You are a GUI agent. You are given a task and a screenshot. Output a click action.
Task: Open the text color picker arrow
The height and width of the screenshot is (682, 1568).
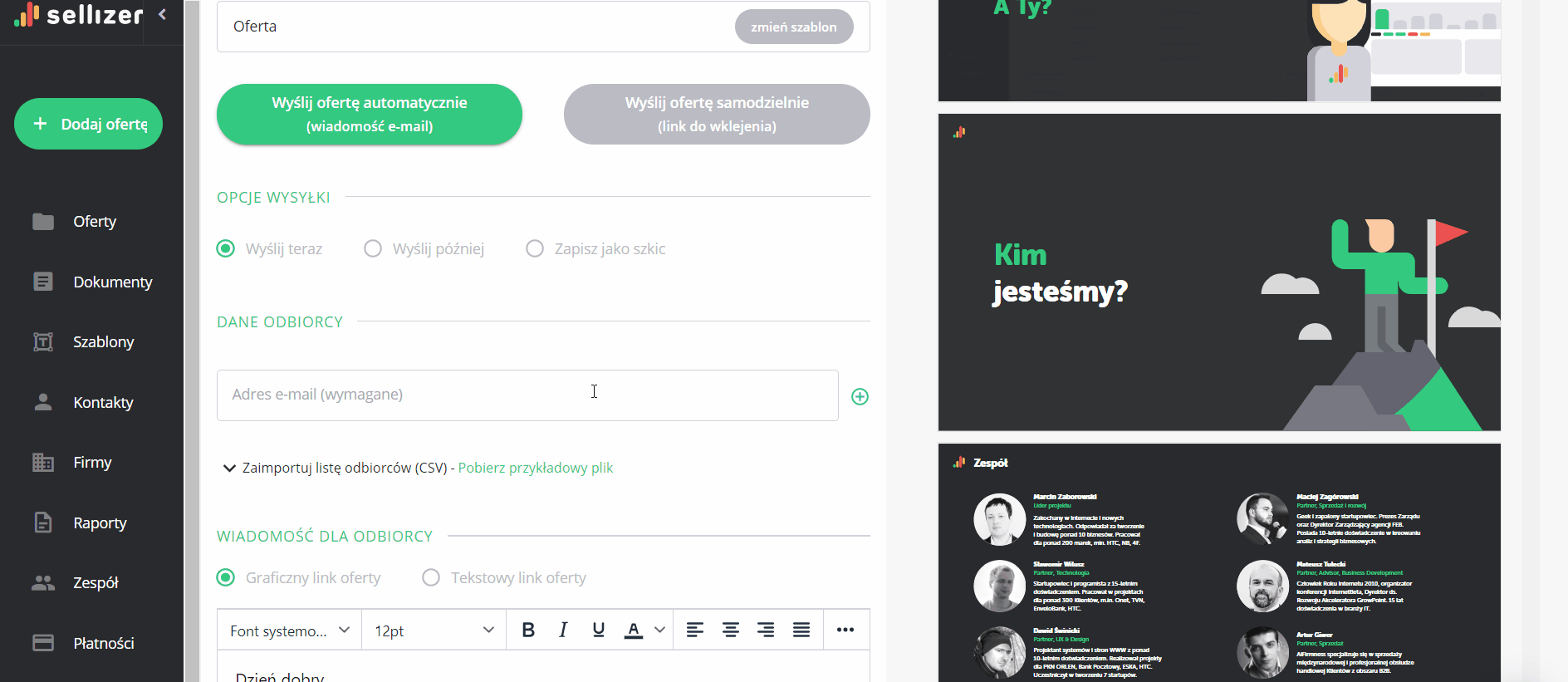click(x=660, y=630)
